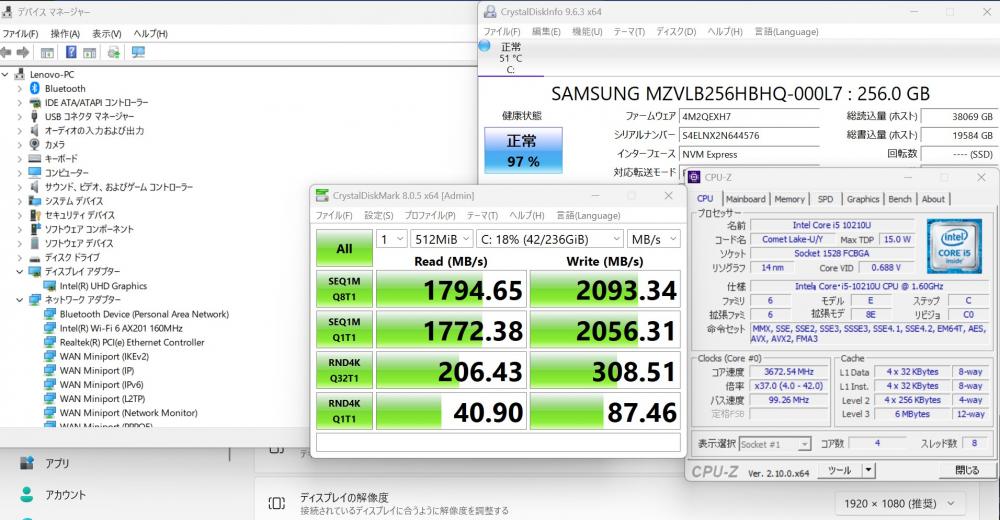
Task: Open ファイル(F) menu in Device Manager
Action: [20, 34]
